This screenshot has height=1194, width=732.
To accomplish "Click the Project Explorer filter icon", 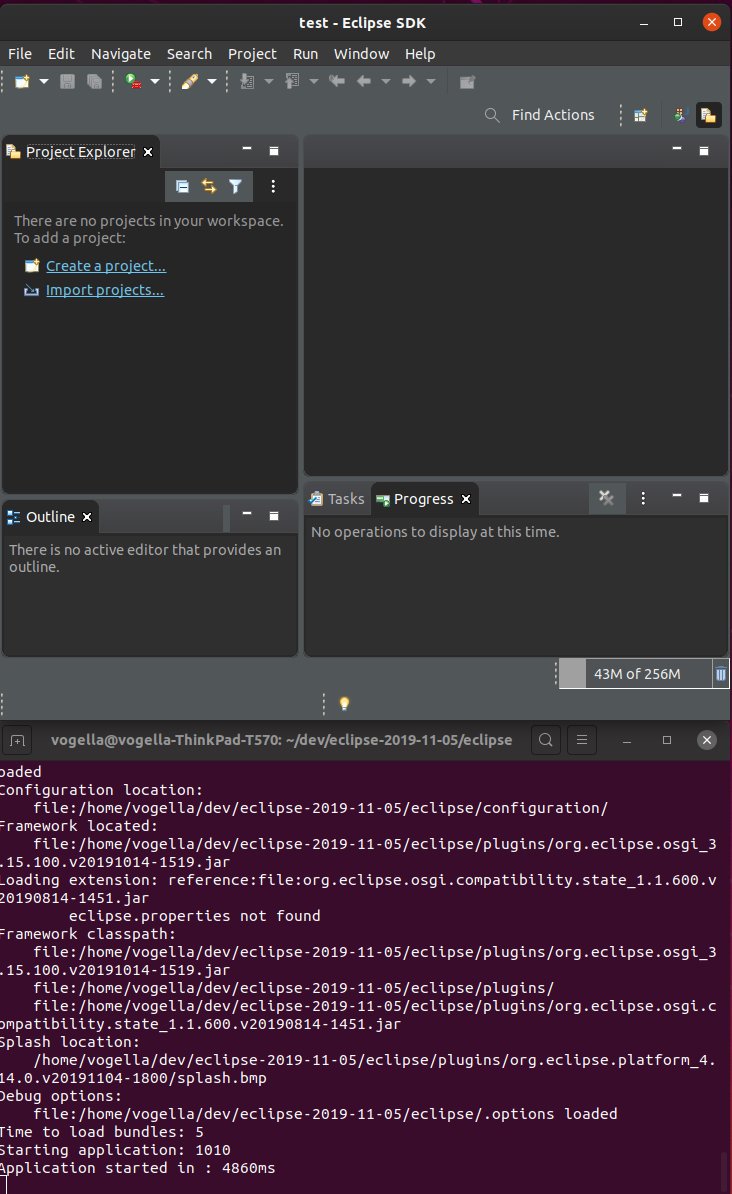I will [235, 187].
